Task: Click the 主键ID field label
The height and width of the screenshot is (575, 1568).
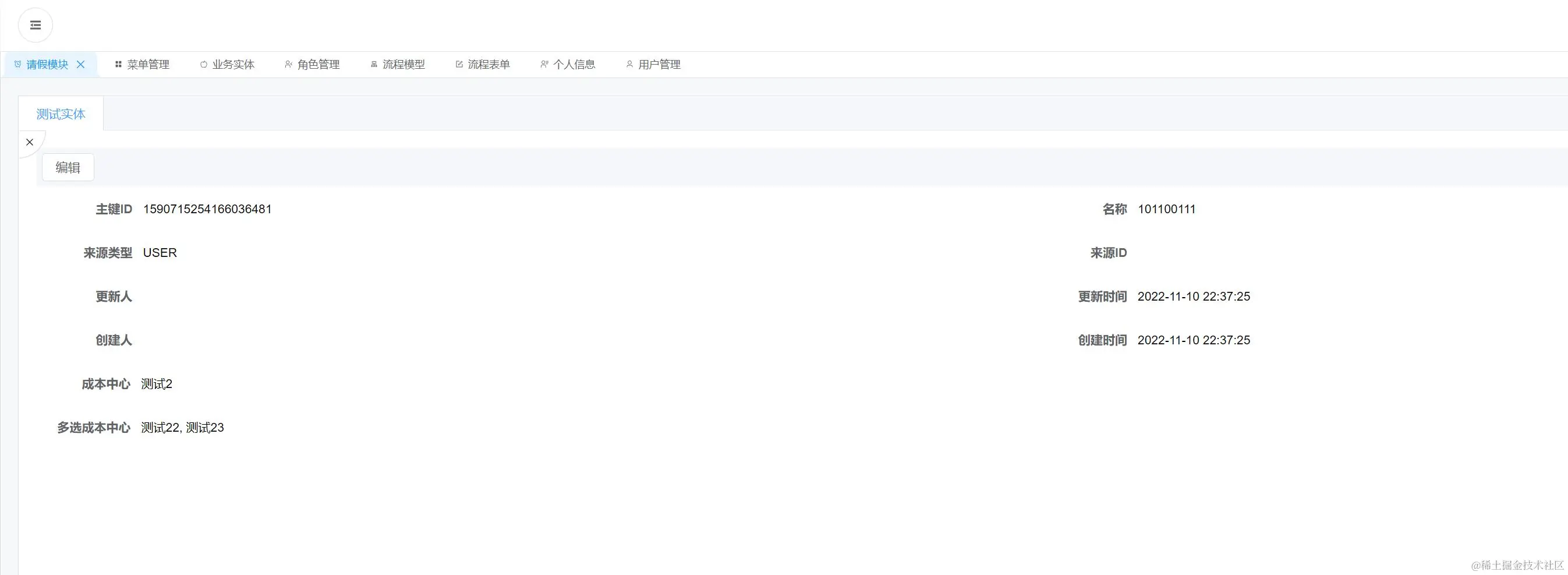Action: (x=114, y=209)
